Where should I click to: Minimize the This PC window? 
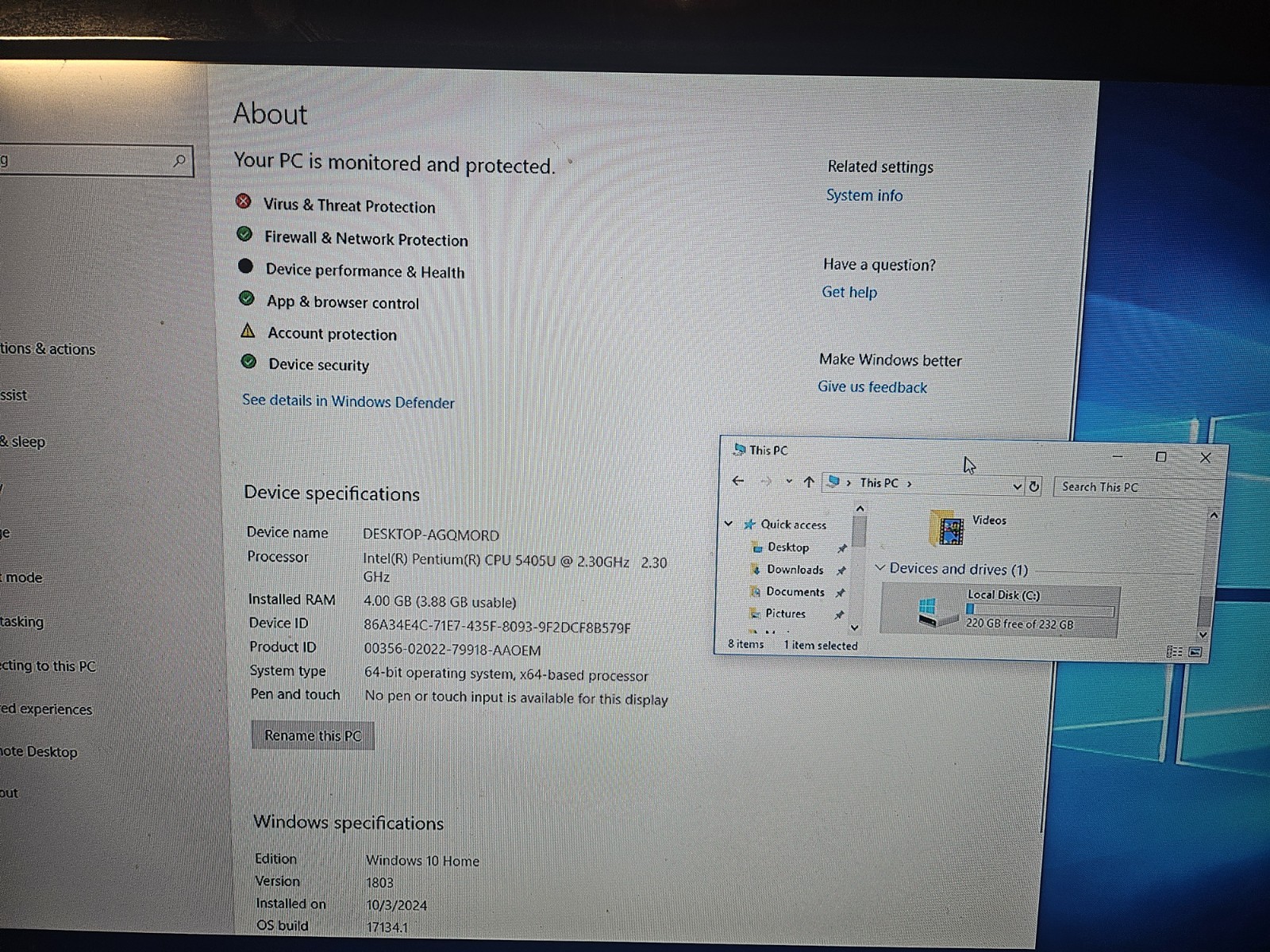tap(1118, 456)
